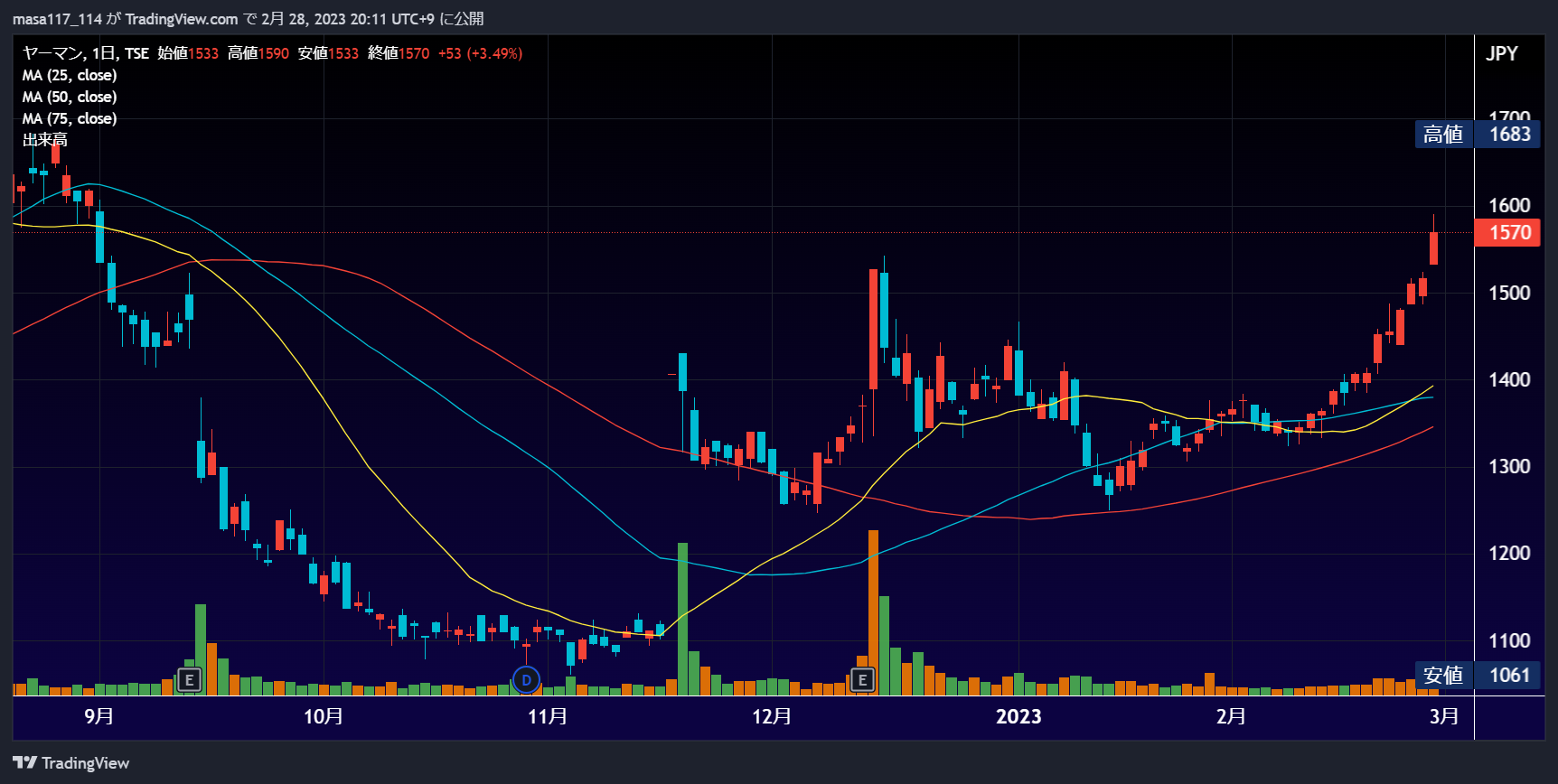Click the +53 (+3.49%) change value
Screen dimensions: 1558x784
[481, 53]
